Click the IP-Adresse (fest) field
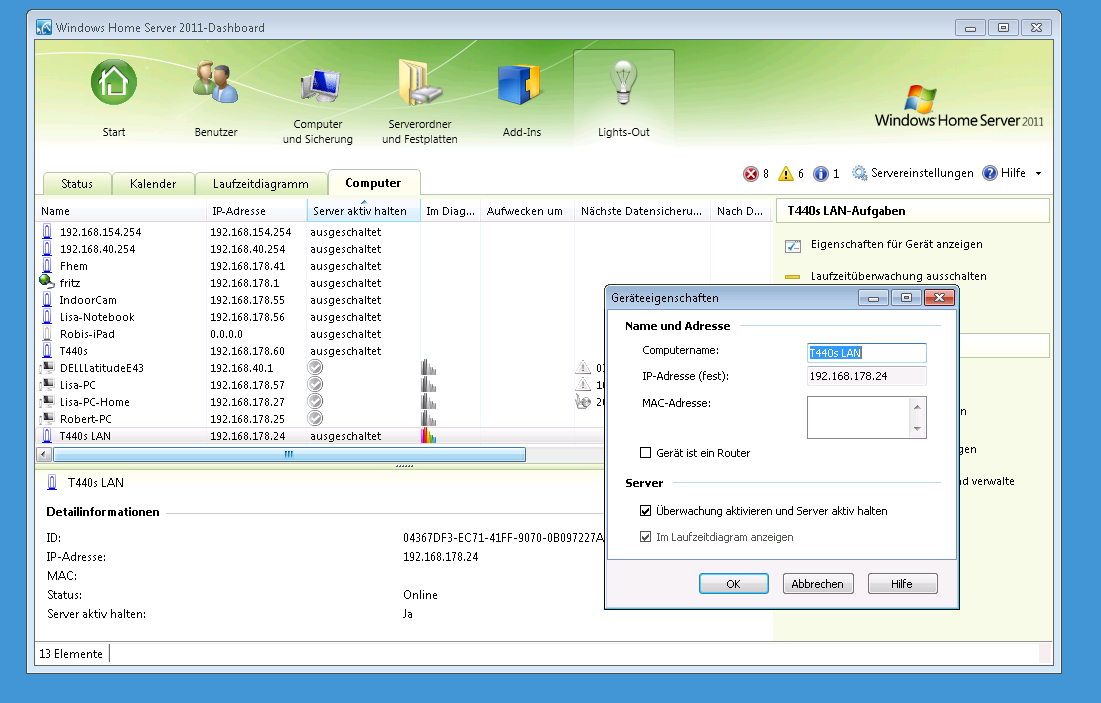 pyautogui.click(x=866, y=376)
